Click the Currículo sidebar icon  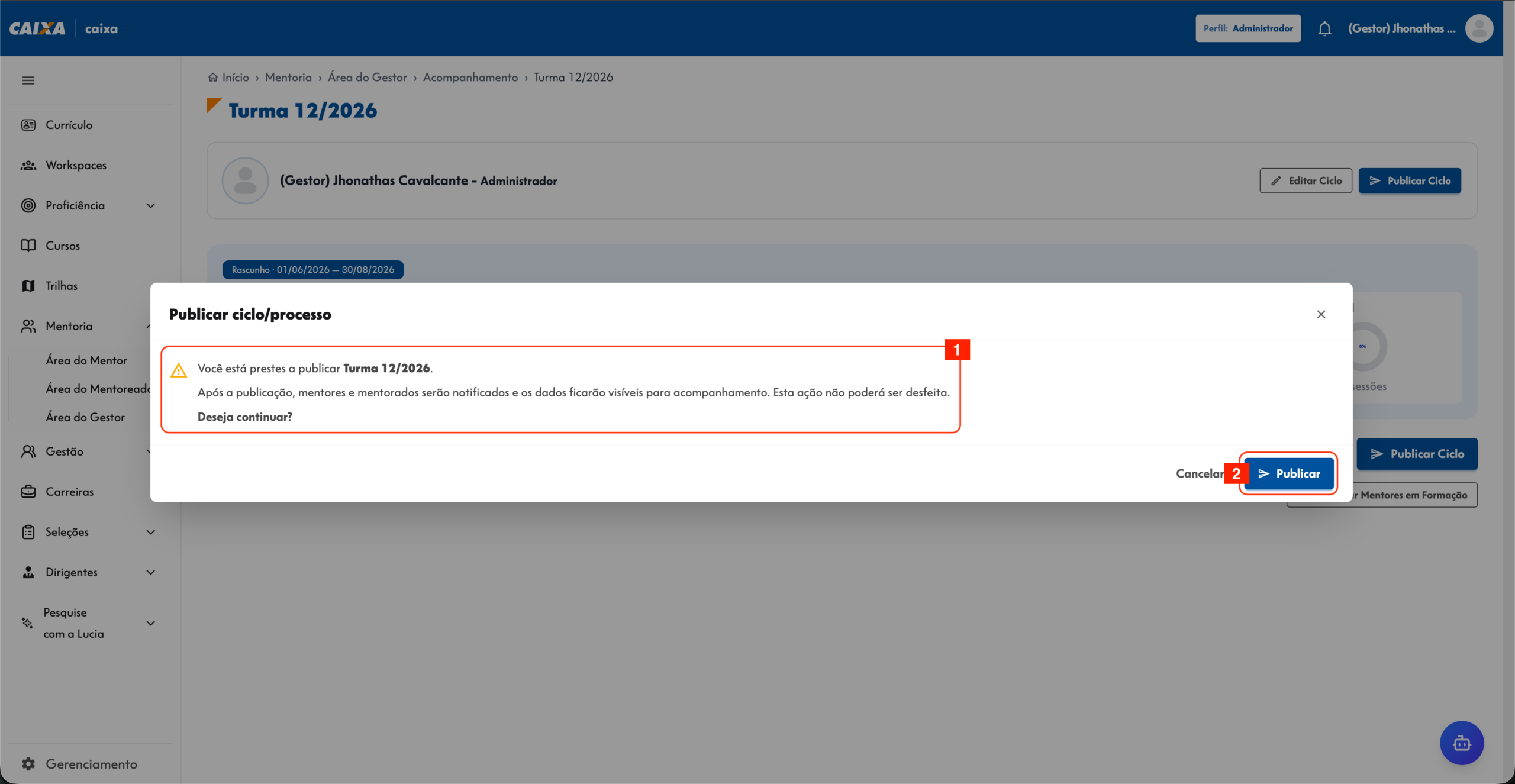(x=28, y=125)
